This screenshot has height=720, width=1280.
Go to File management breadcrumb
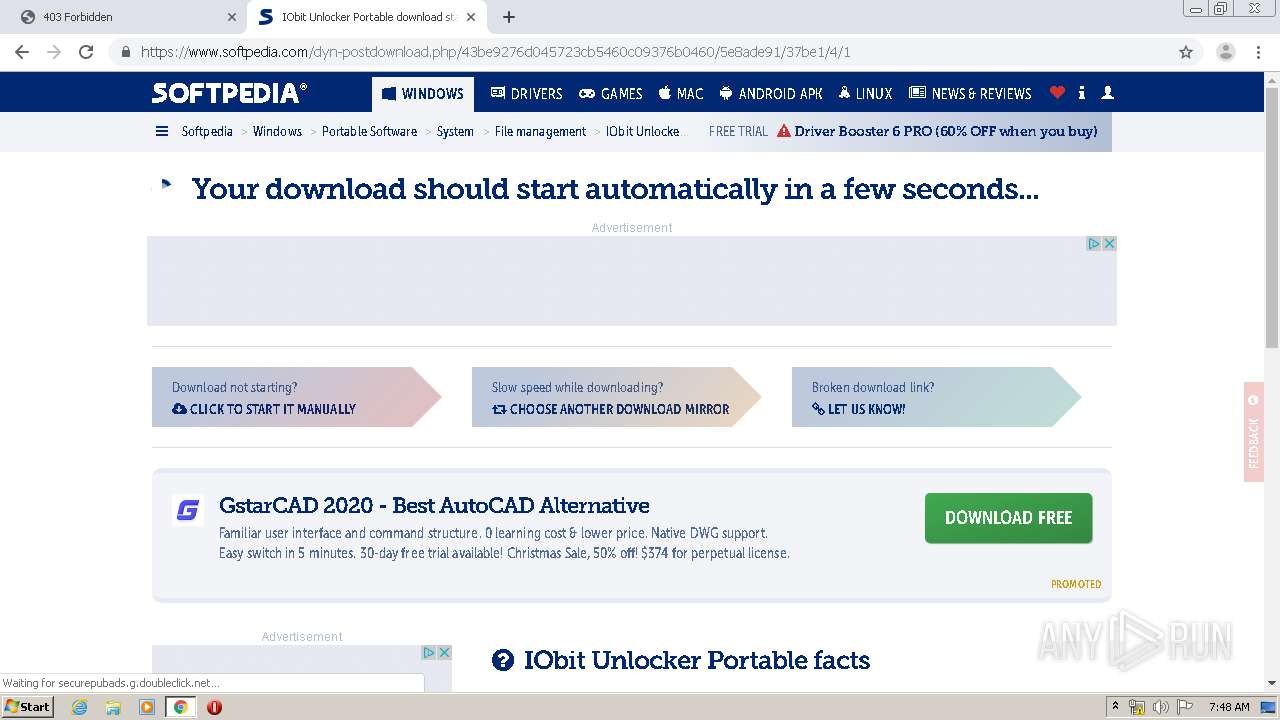coord(540,132)
